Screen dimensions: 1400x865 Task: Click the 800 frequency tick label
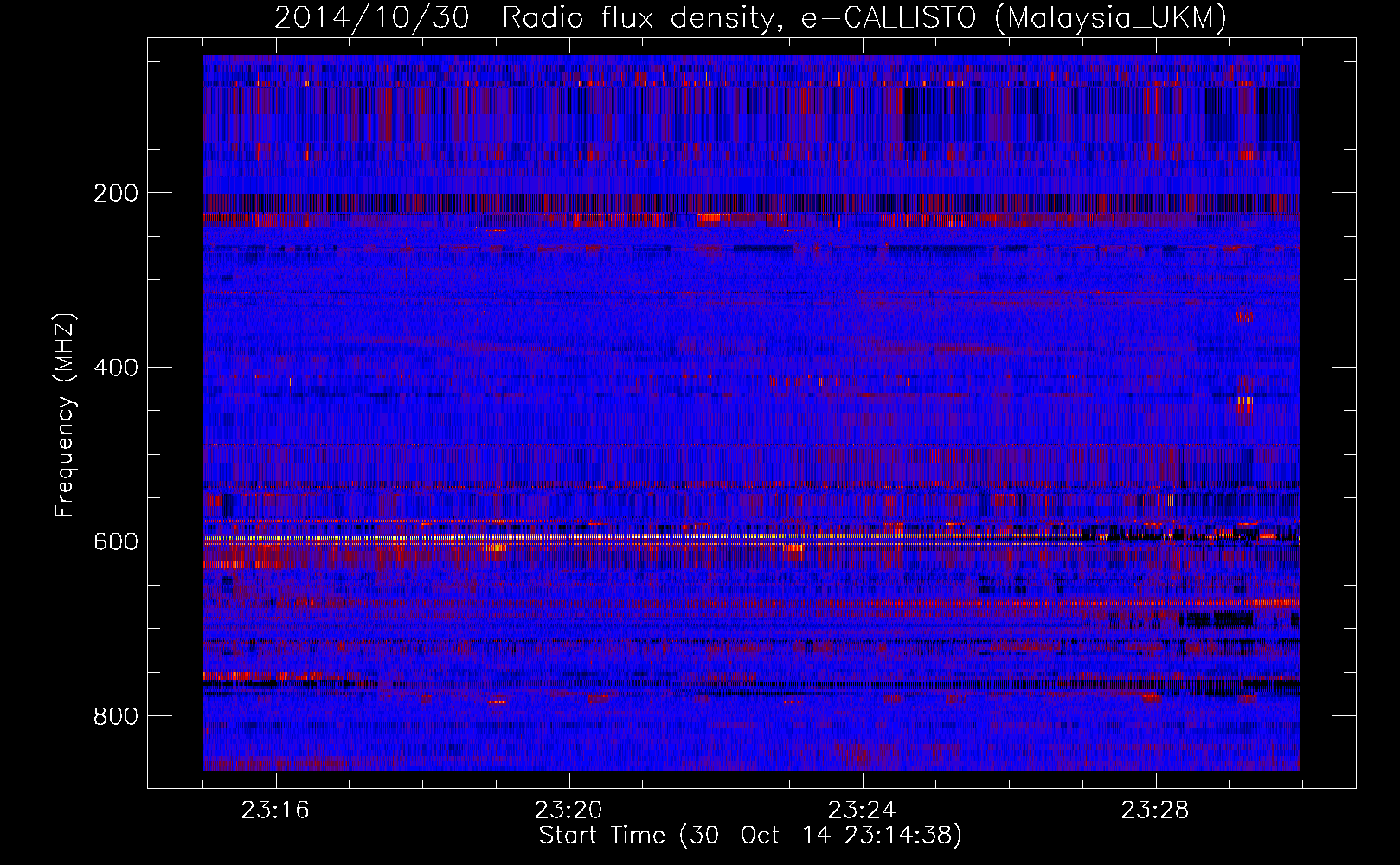point(116,716)
